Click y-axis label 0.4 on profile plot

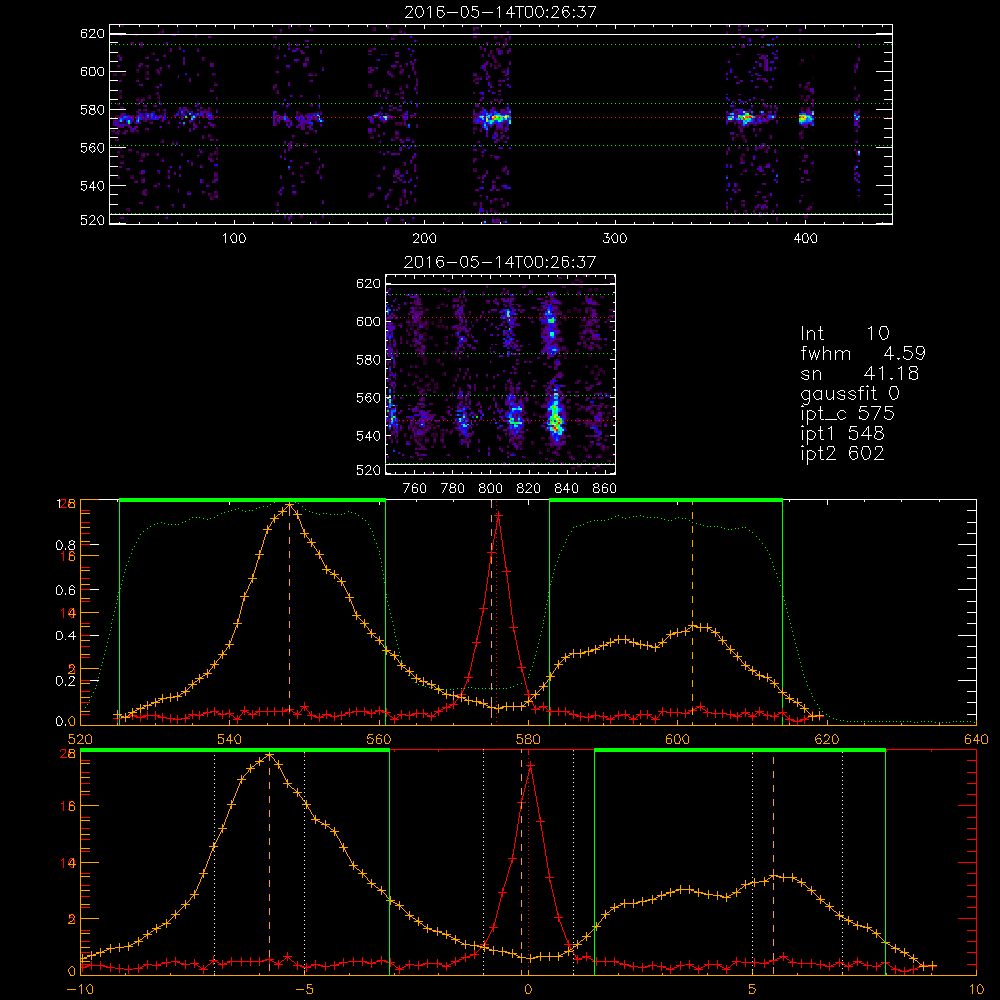[65, 636]
